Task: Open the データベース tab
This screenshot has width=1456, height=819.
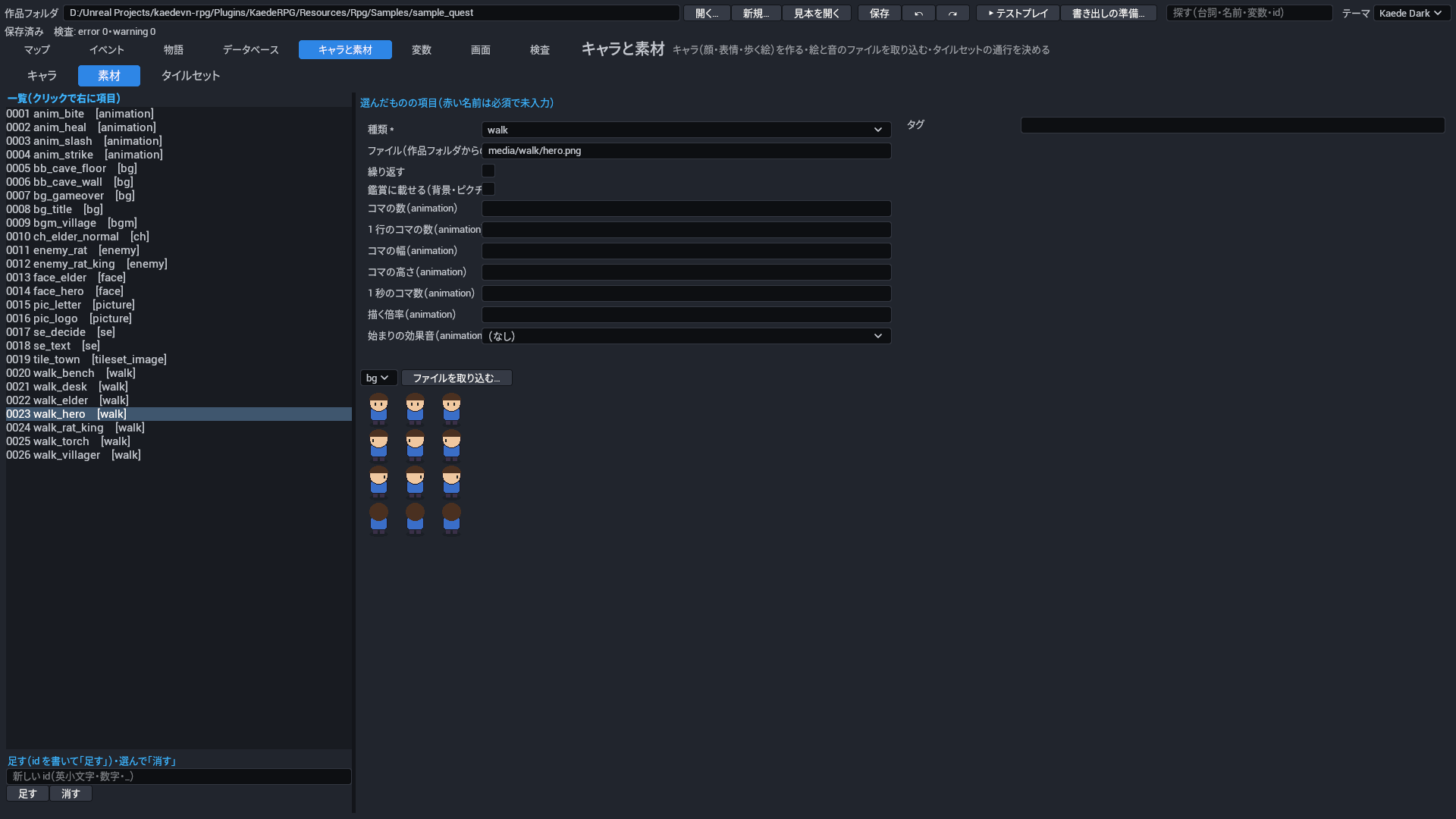Action: pyautogui.click(x=251, y=50)
